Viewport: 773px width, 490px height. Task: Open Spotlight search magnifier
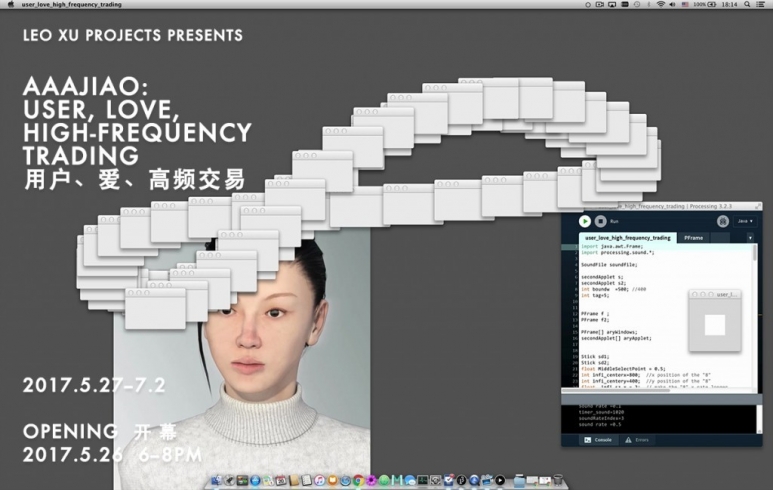click(746, 5)
